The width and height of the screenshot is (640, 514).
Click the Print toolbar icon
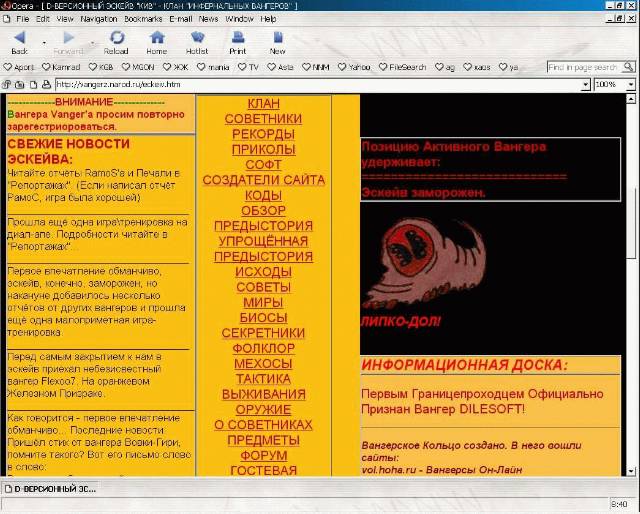pos(238,37)
